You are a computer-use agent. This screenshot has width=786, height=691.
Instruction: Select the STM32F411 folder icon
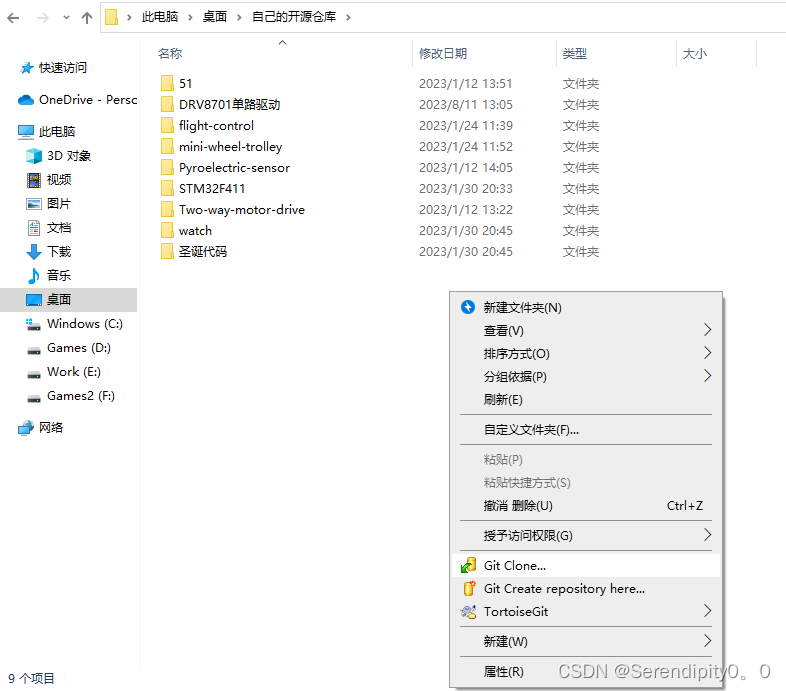click(x=167, y=189)
